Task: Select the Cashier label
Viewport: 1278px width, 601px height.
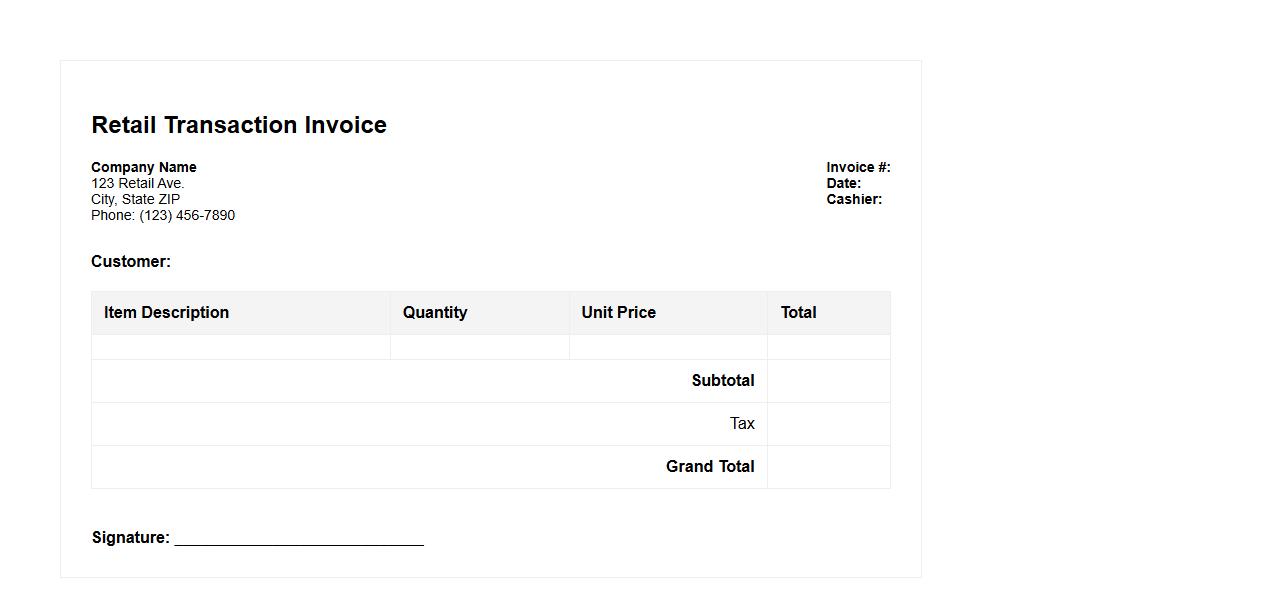Action: (x=854, y=199)
